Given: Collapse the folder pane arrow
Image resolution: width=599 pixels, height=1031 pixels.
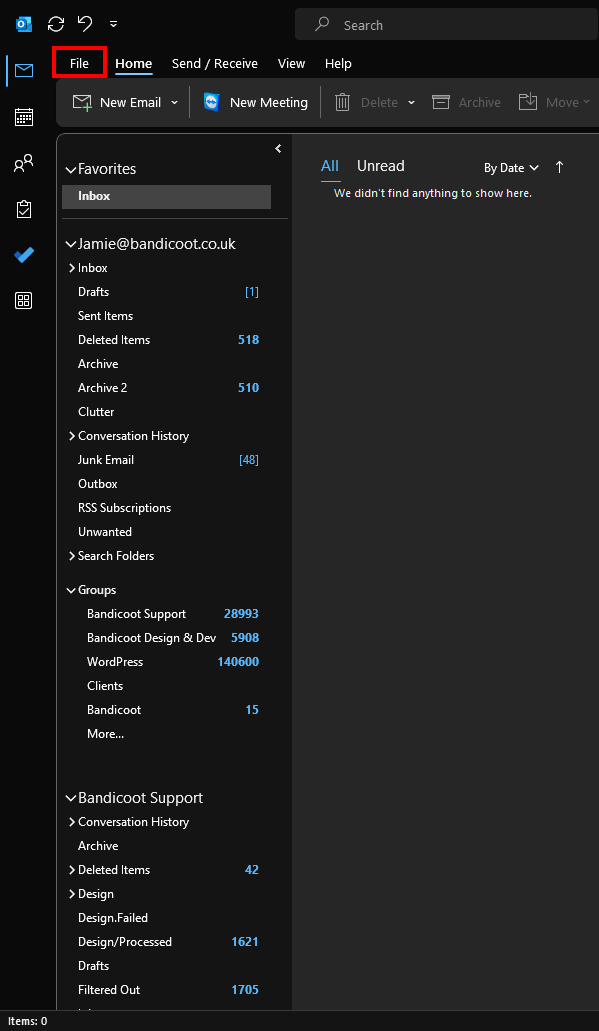Looking at the screenshot, I should (278, 149).
